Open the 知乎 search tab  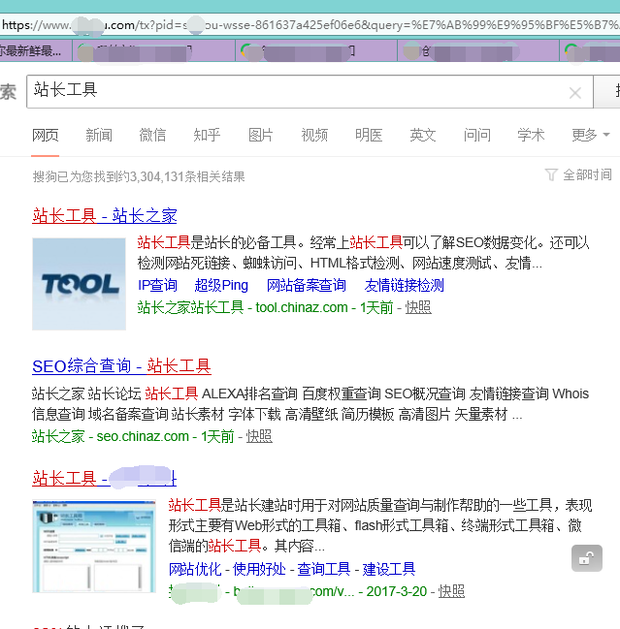click(x=207, y=135)
